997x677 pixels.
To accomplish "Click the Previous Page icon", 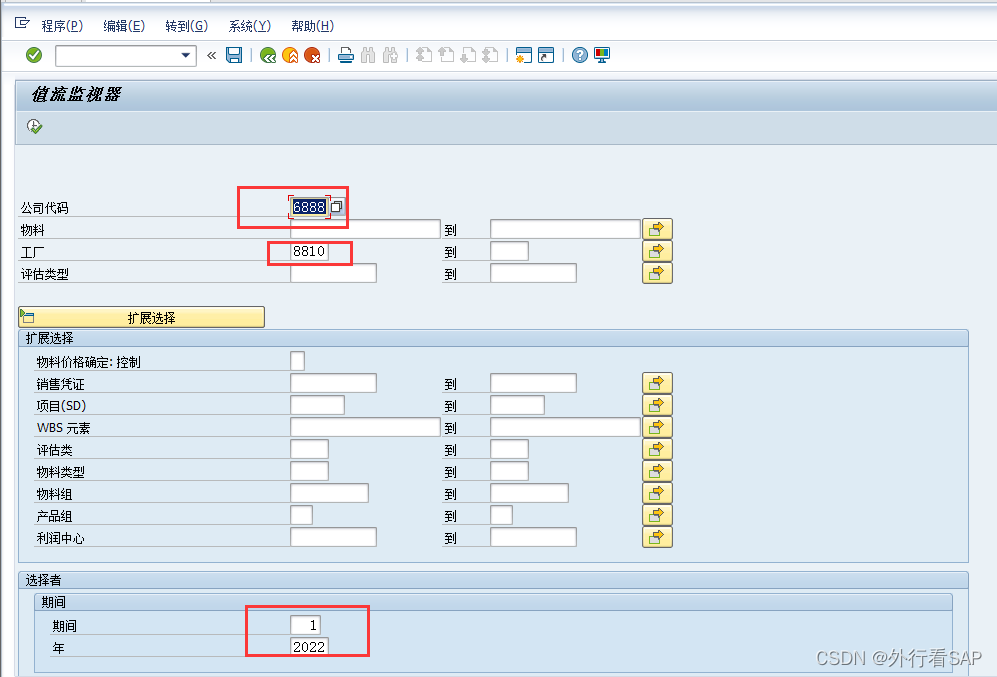I will pos(446,55).
